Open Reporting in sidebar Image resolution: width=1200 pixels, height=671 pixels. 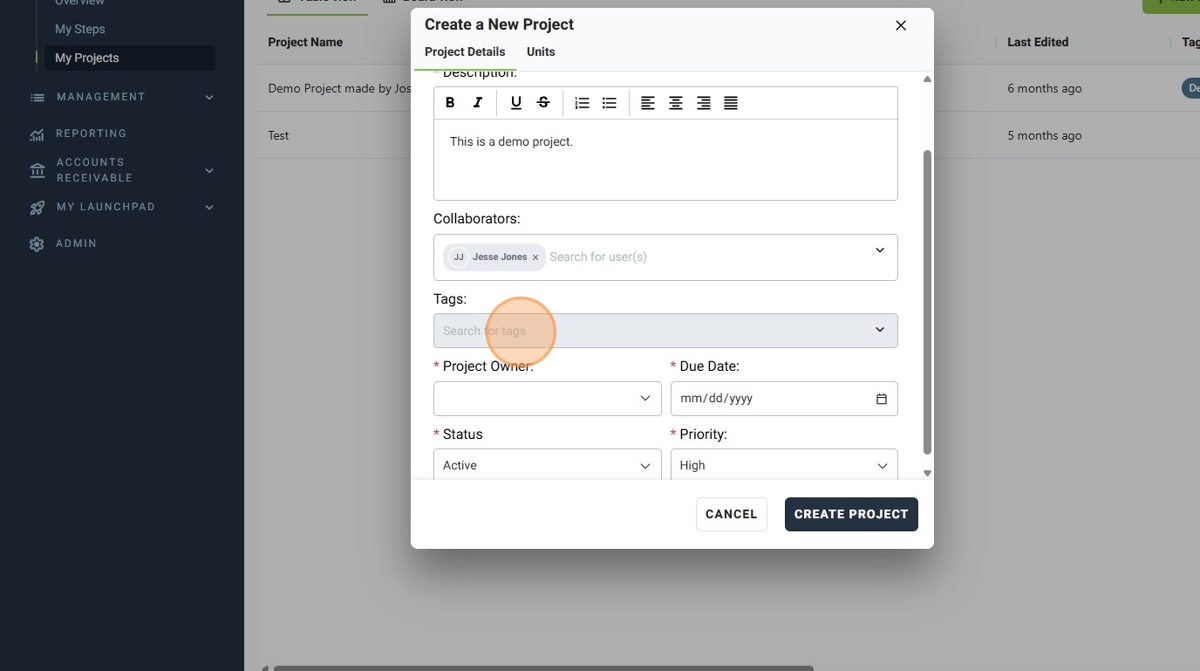(91, 134)
